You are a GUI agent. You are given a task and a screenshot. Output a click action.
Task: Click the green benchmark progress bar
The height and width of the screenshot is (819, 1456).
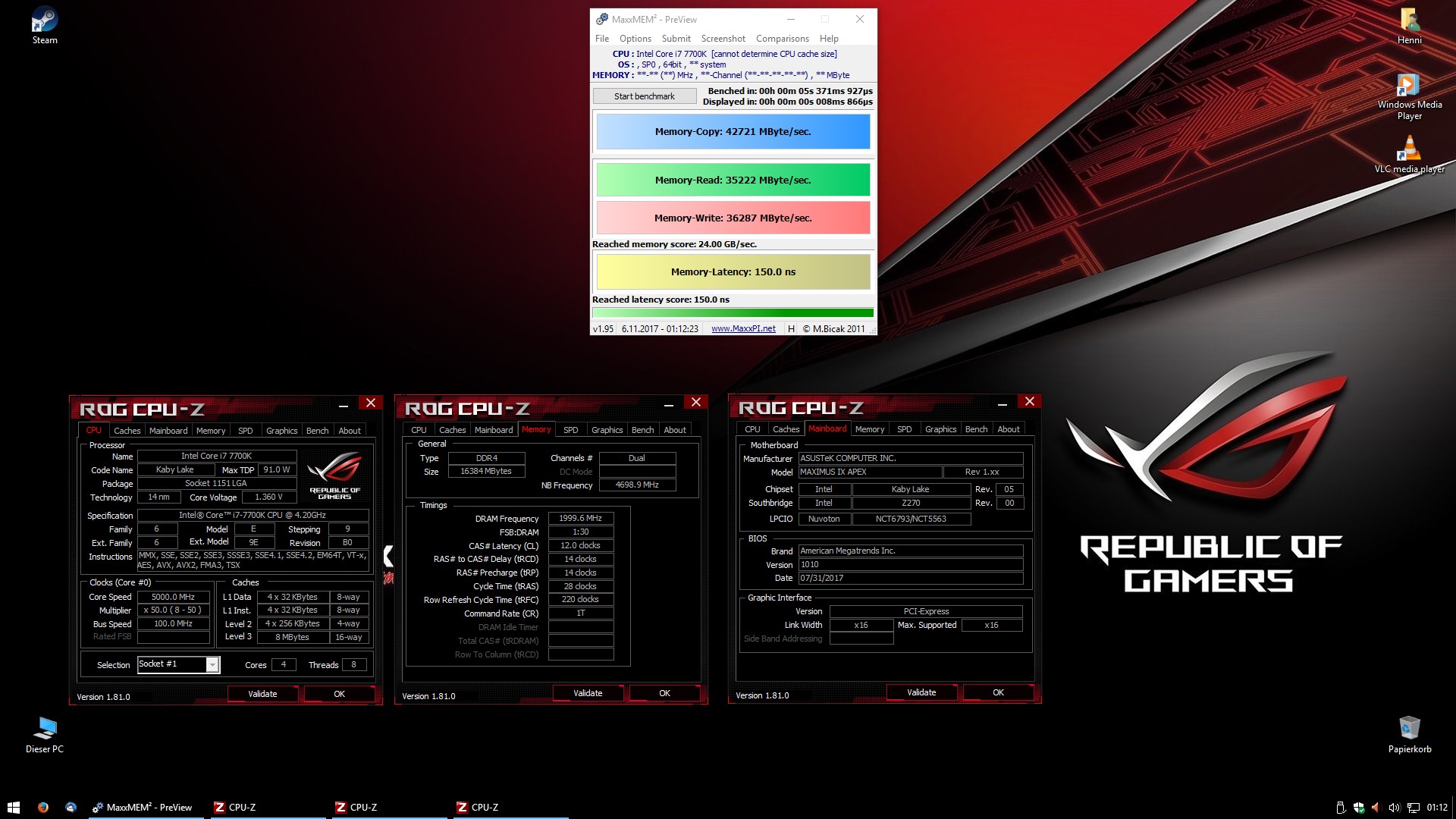click(733, 312)
